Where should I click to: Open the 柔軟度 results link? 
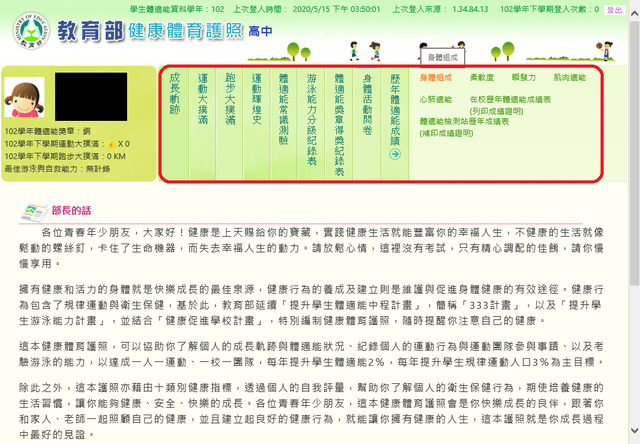(482, 78)
